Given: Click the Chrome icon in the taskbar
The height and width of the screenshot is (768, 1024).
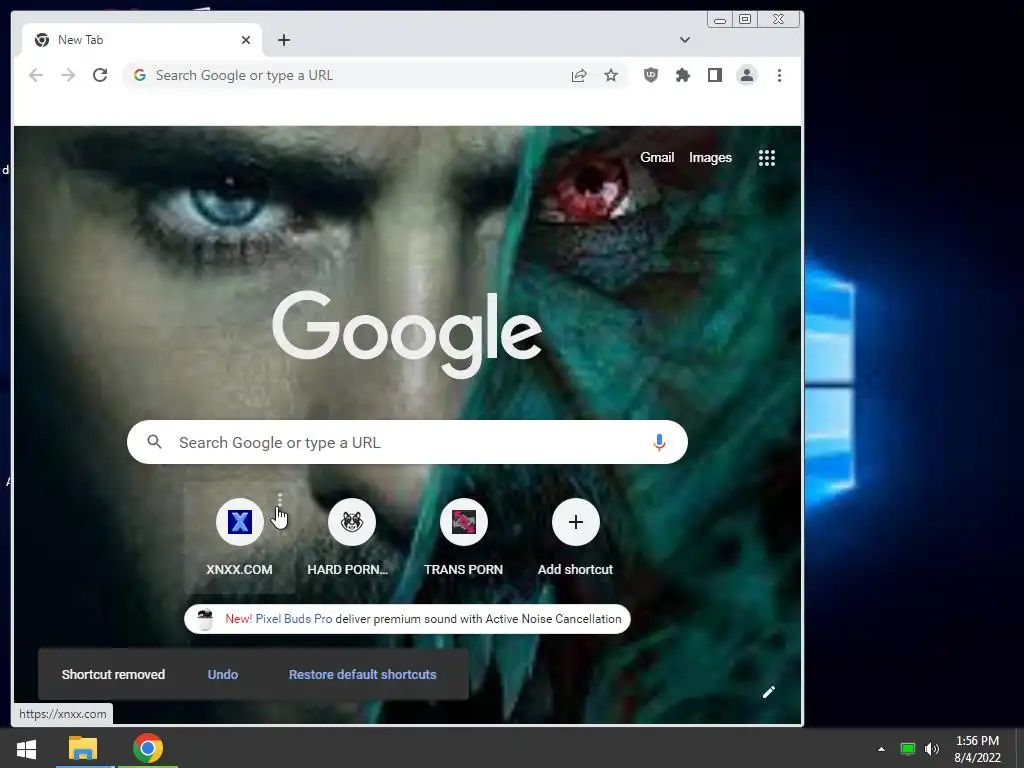Looking at the screenshot, I should [148, 748].
